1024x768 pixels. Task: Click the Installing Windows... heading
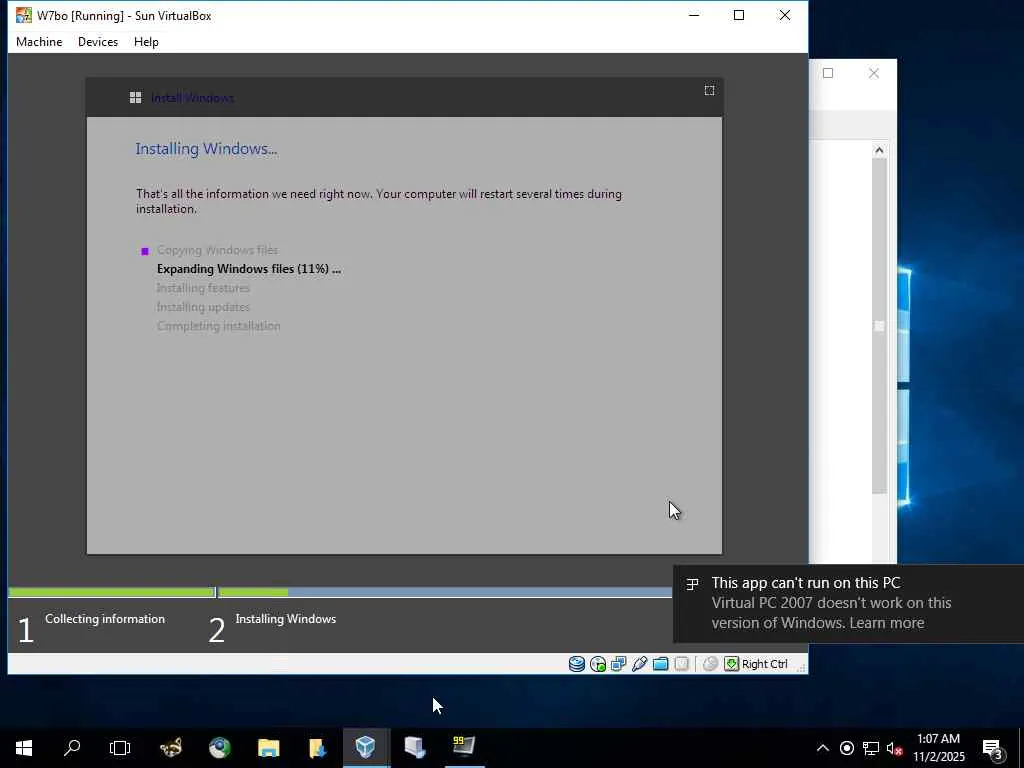pos(206,149)
